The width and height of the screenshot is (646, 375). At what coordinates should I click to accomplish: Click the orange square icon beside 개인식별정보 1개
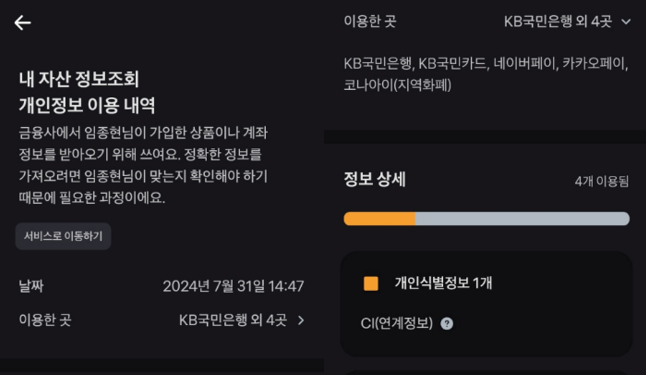click(371, 284)
